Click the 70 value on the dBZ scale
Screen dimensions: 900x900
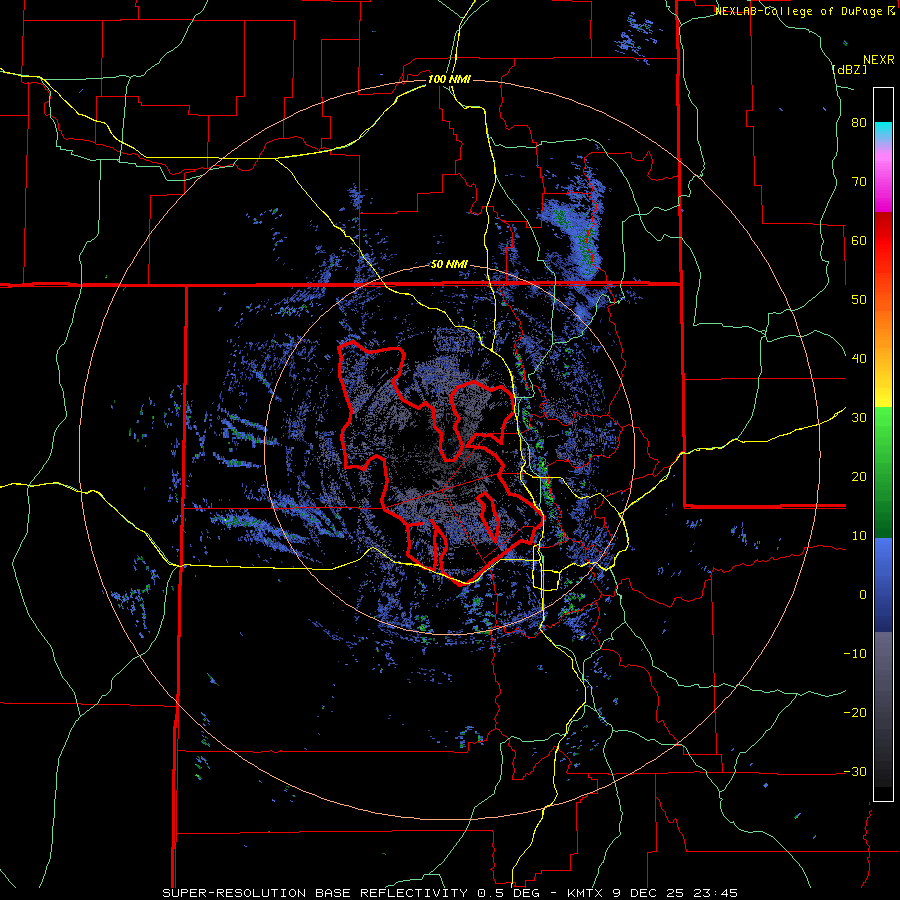(x=859, y=182)
